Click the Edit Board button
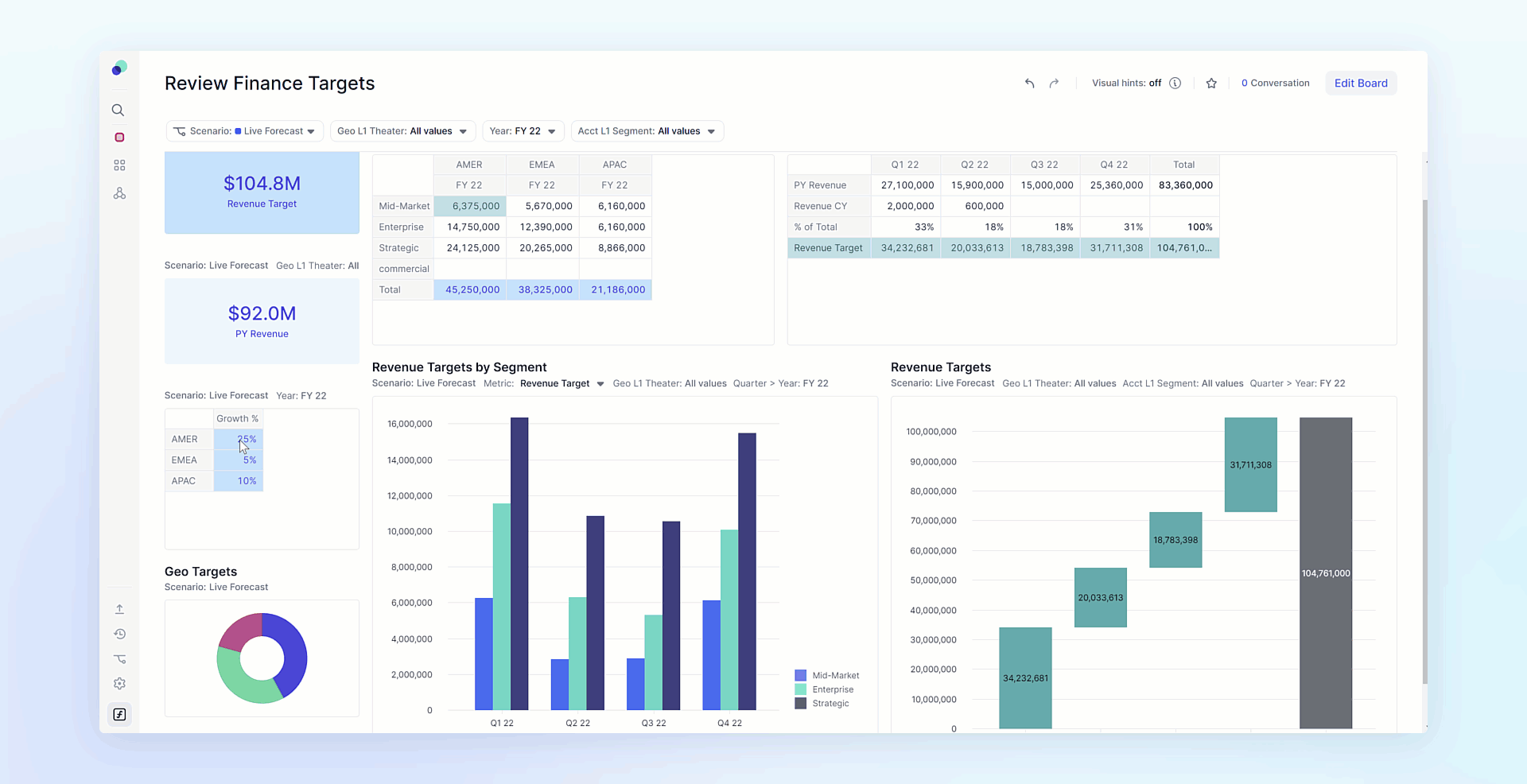The width and height of the screenshot is (1527, 784). click(1360, 83)
